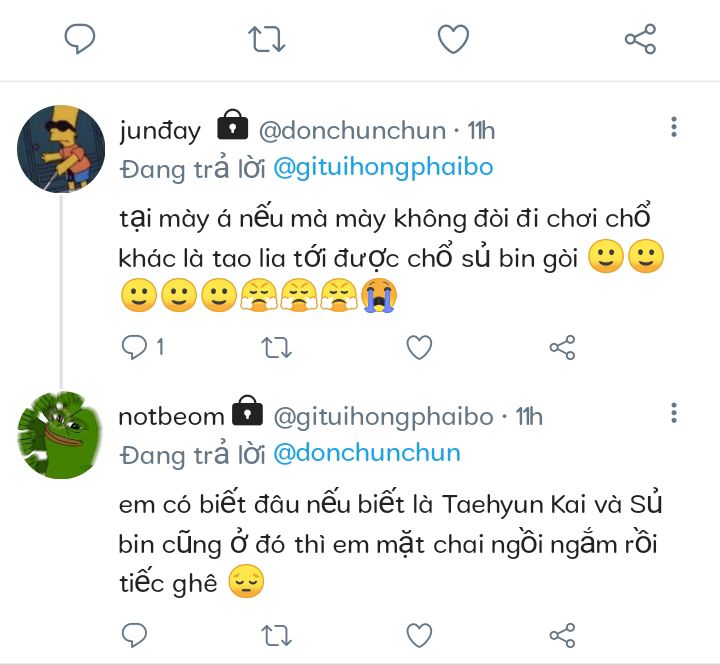Image resolution: width=720 pixels, height=665 pixels.
Task: Open more options for junđay's tweet
Action: pos(675,127)
